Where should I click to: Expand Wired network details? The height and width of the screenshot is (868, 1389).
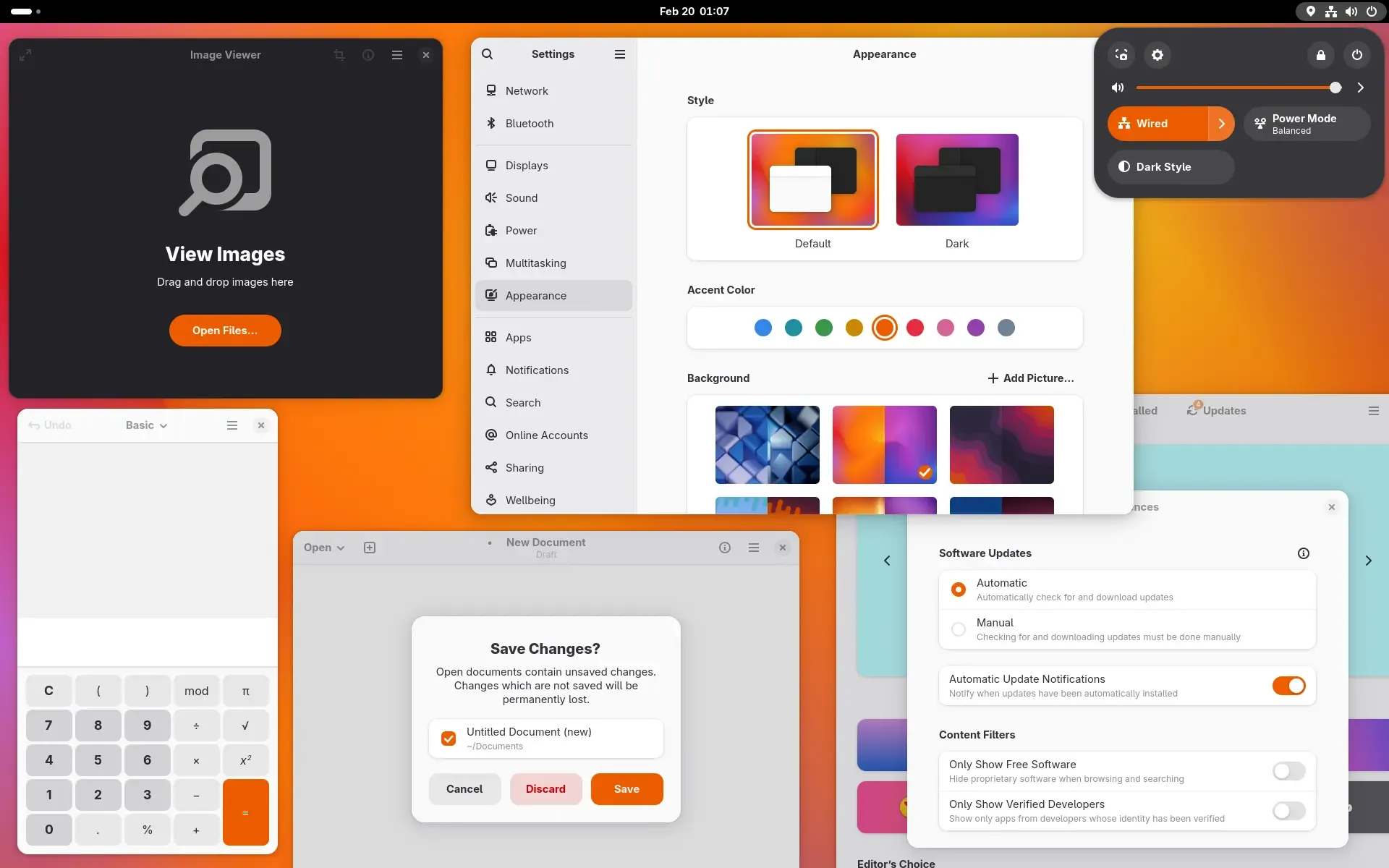pos(1221,124)
